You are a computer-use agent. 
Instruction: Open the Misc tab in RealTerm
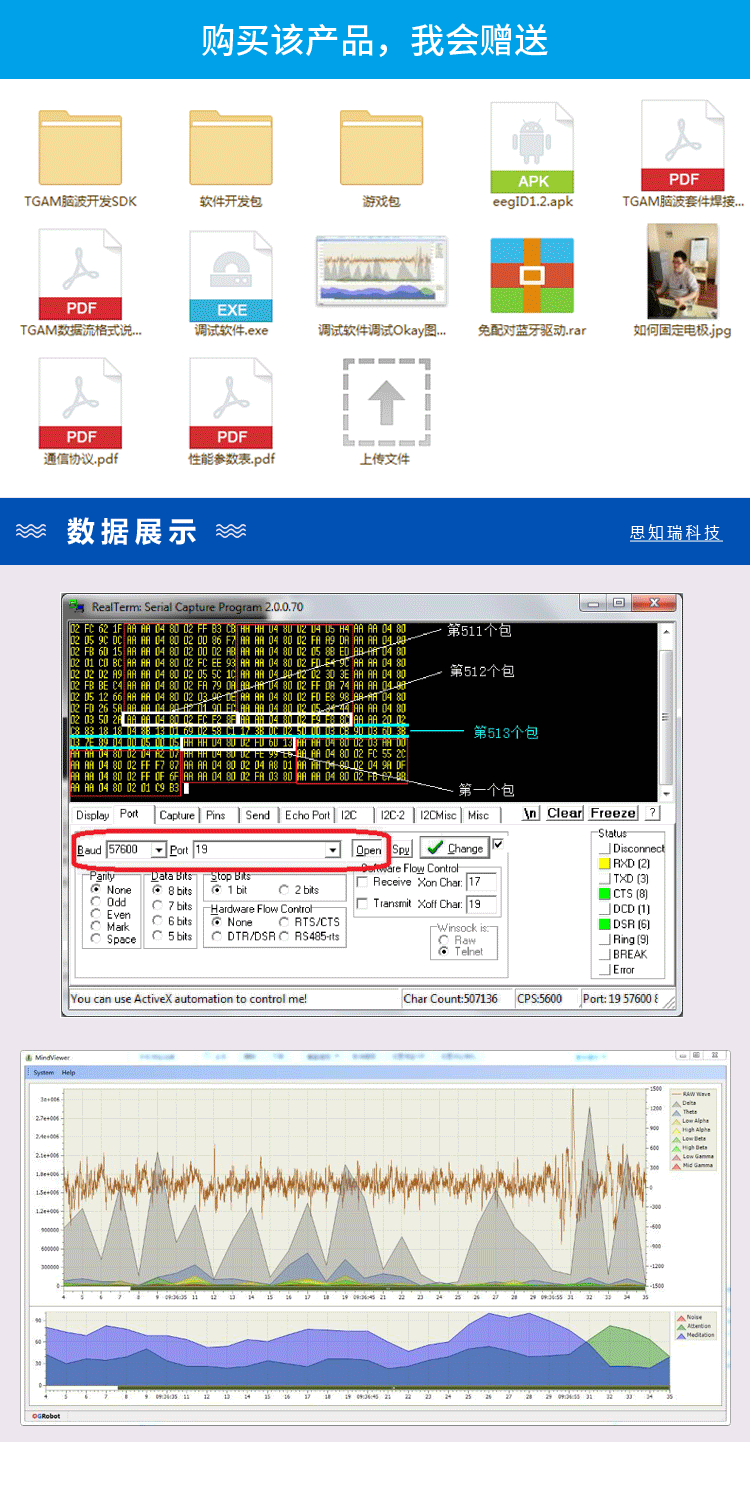(478, 815)
